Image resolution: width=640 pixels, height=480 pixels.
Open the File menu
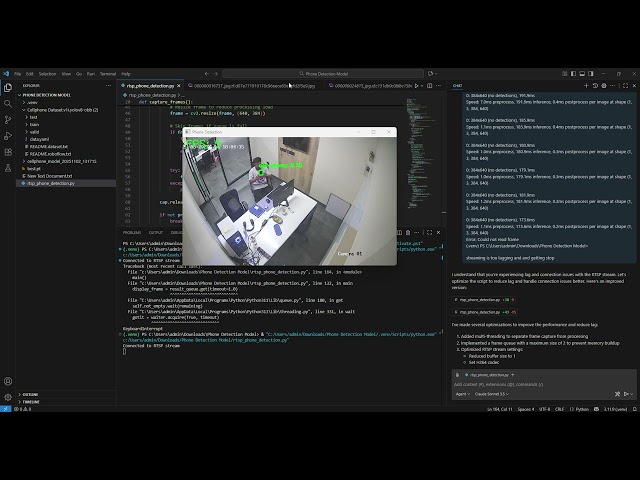[x=18, y=74]
